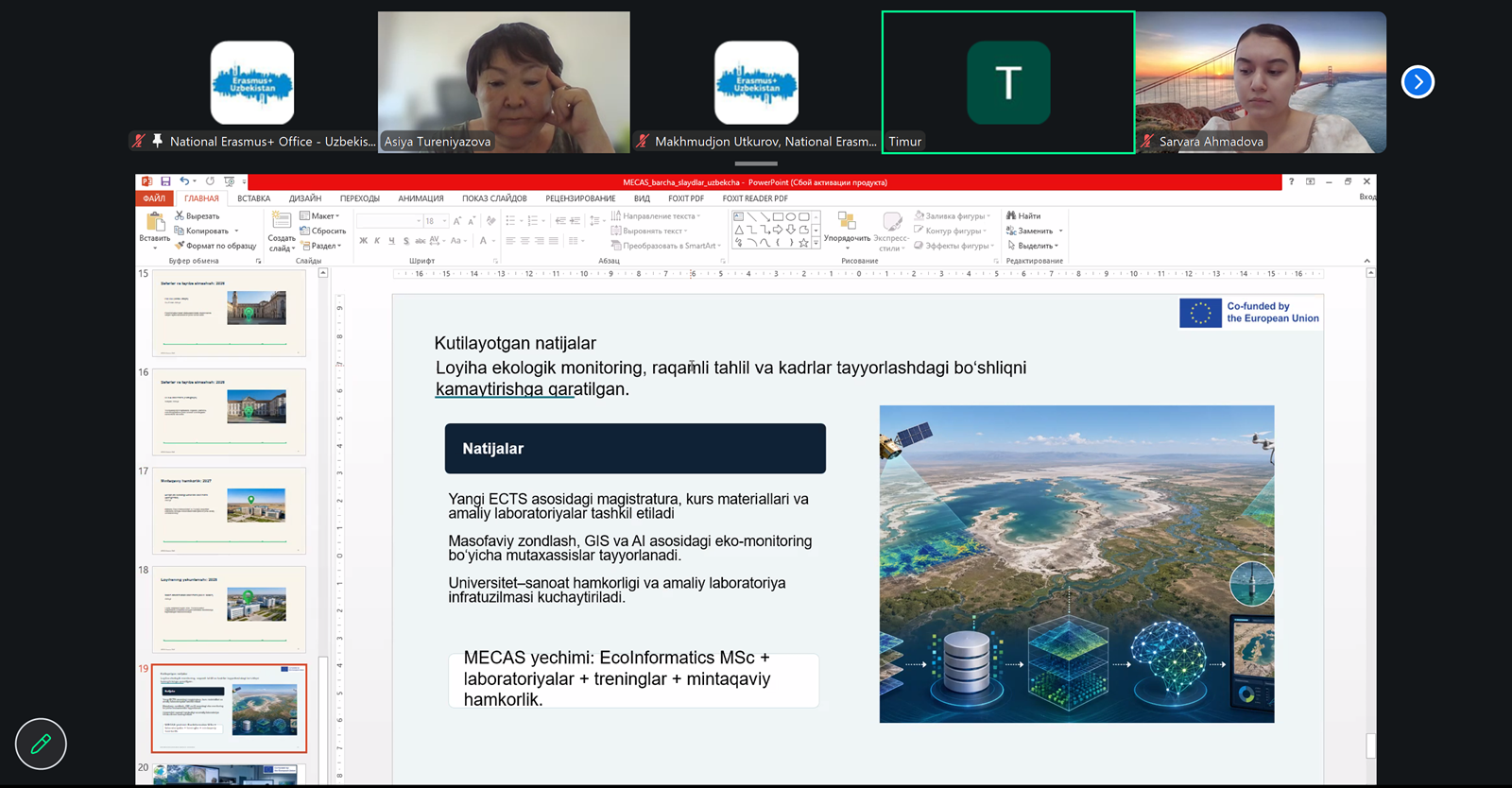1512x788 pixels.
Task: Switch to the АНИМАЦИЯ tab
Action: click(421, 198)
